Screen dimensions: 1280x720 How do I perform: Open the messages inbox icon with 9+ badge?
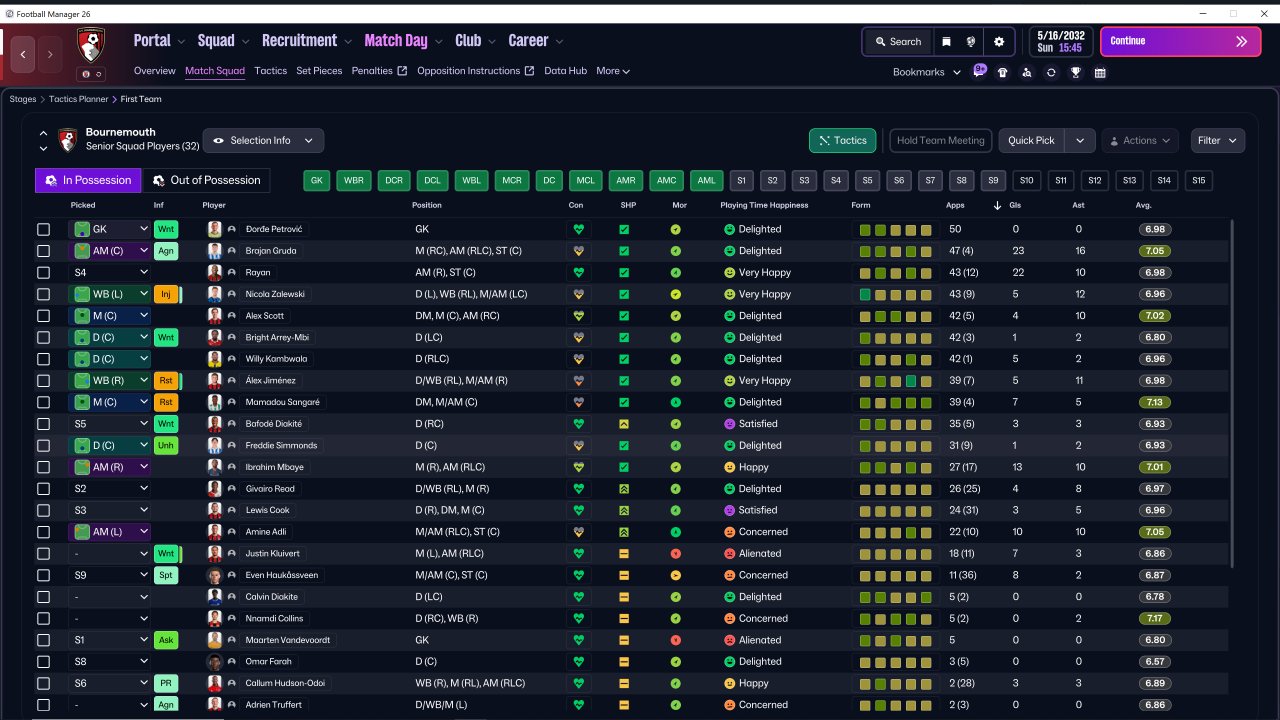pyautogui.click(x=979, y=72)
